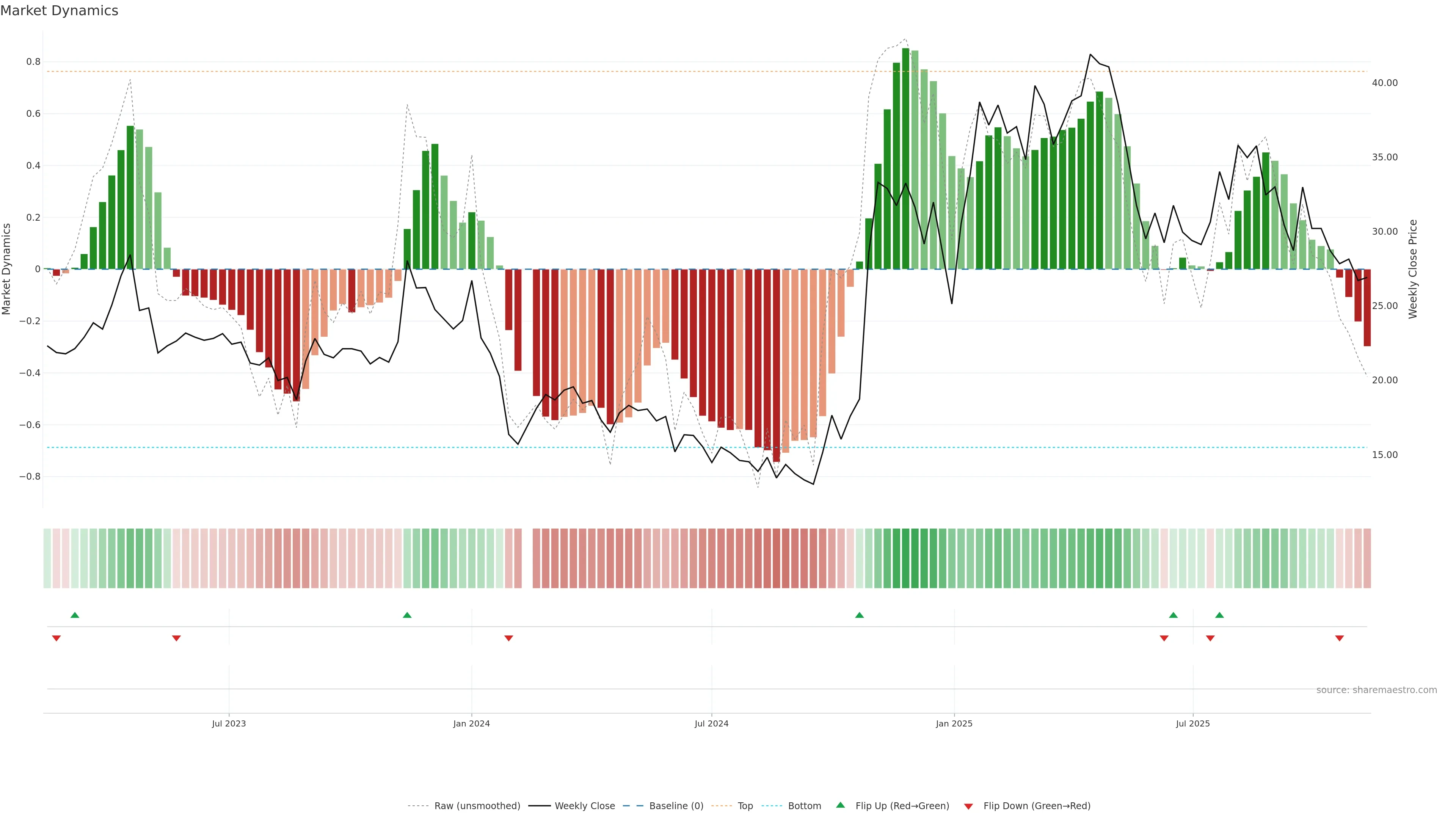Toggle the Top legend entry
This screenshot has width=1456, height=819.
745,806
